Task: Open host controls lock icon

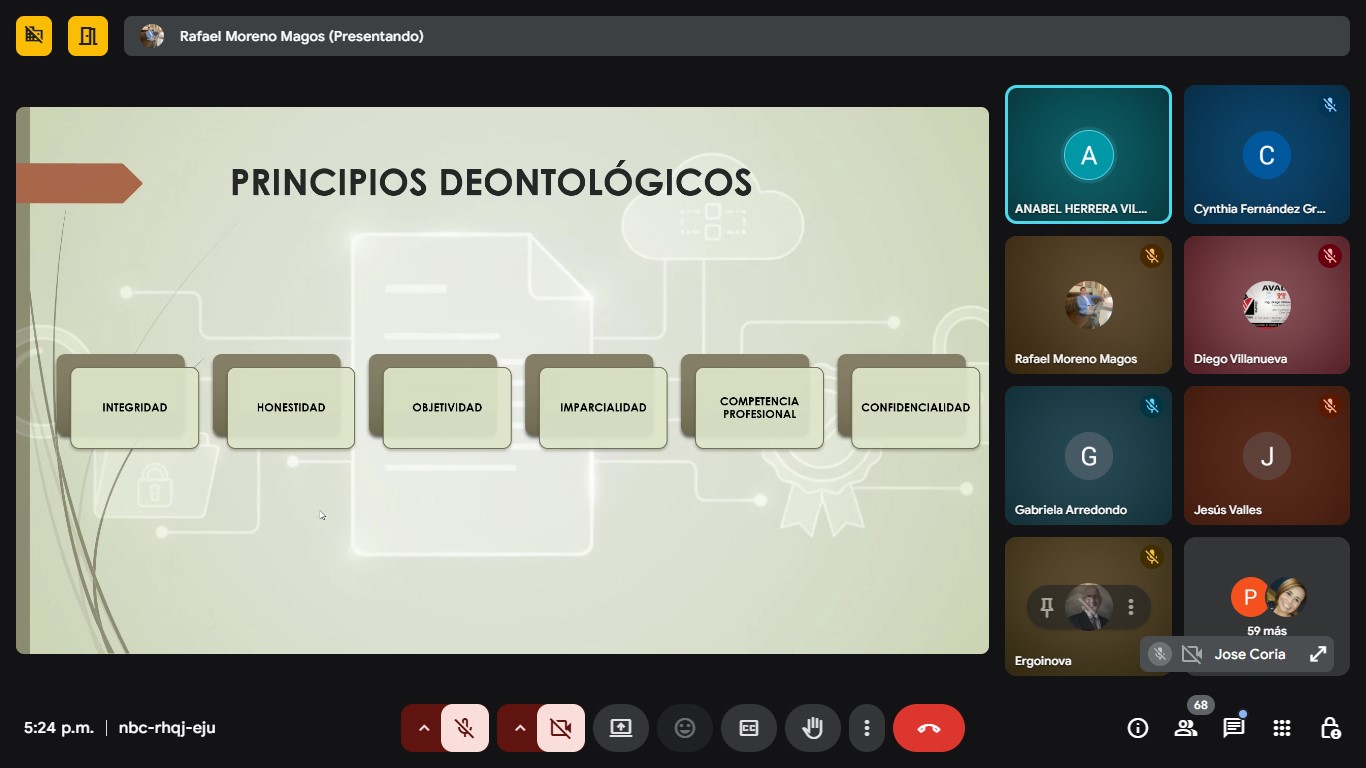Action: [1330, 728]
